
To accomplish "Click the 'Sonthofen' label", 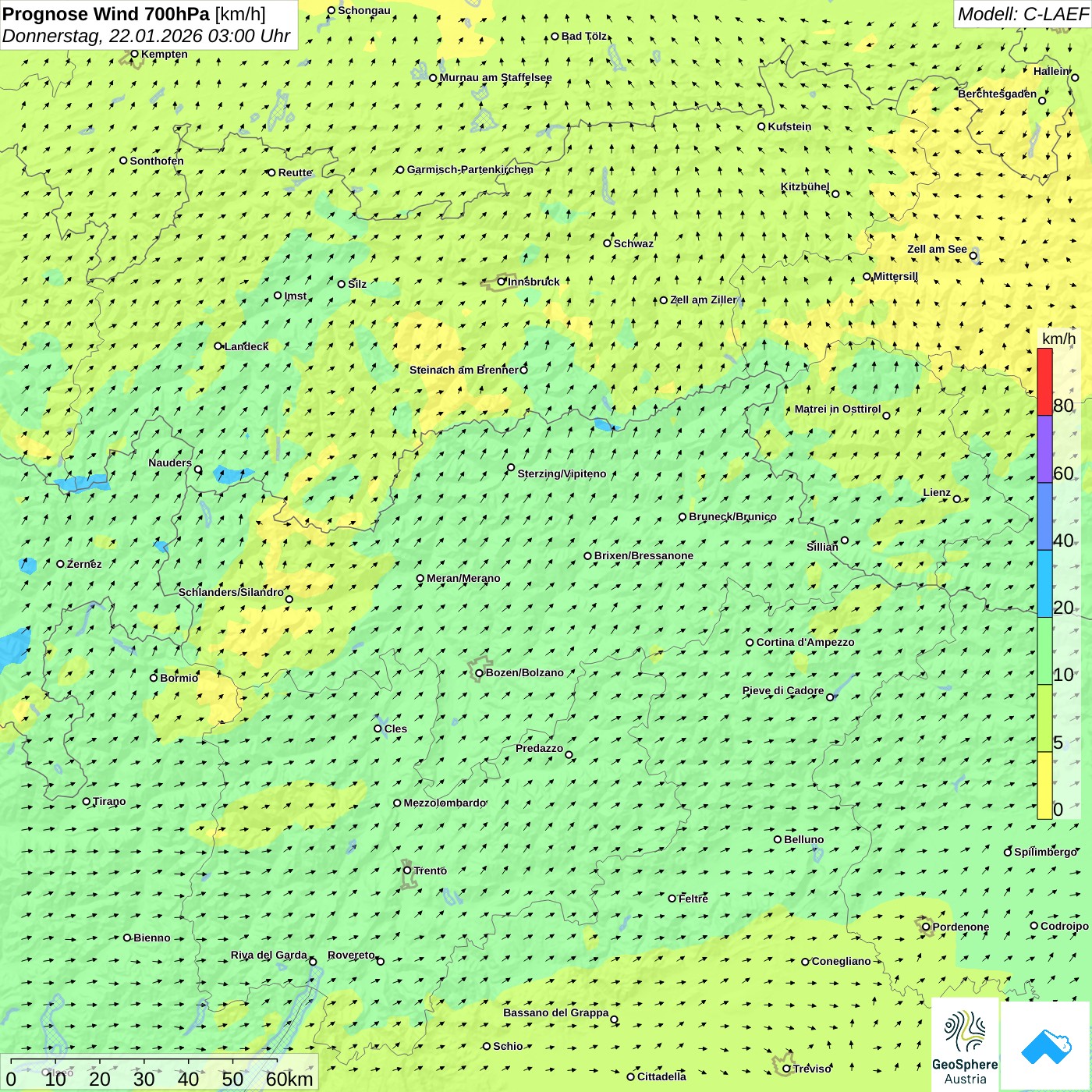I will [157, 161].
